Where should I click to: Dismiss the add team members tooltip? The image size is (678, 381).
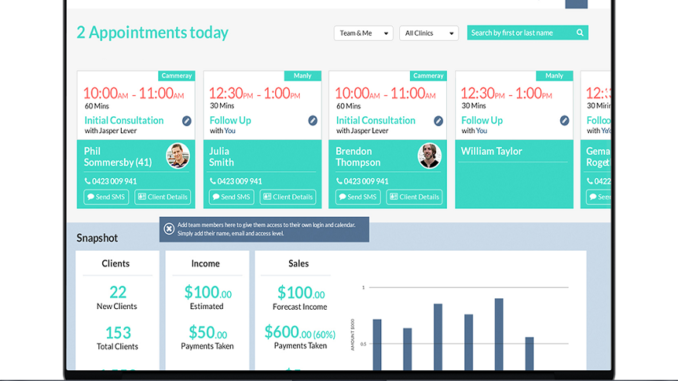pos(169,229)
